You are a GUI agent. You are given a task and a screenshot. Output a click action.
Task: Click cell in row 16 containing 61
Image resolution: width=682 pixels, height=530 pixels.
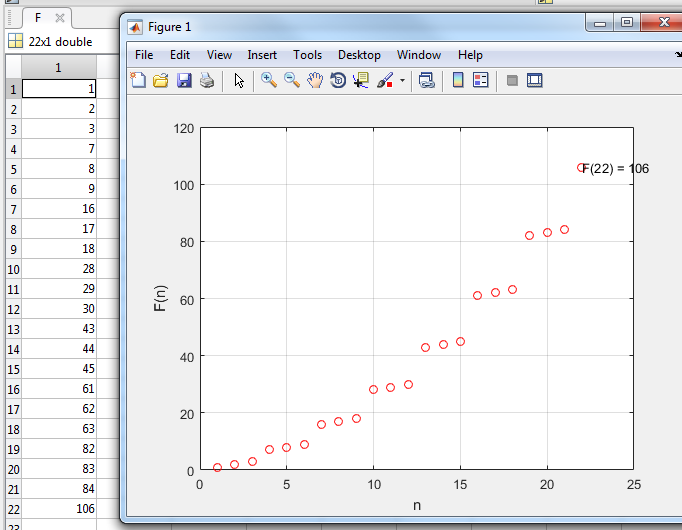(59, 389)
